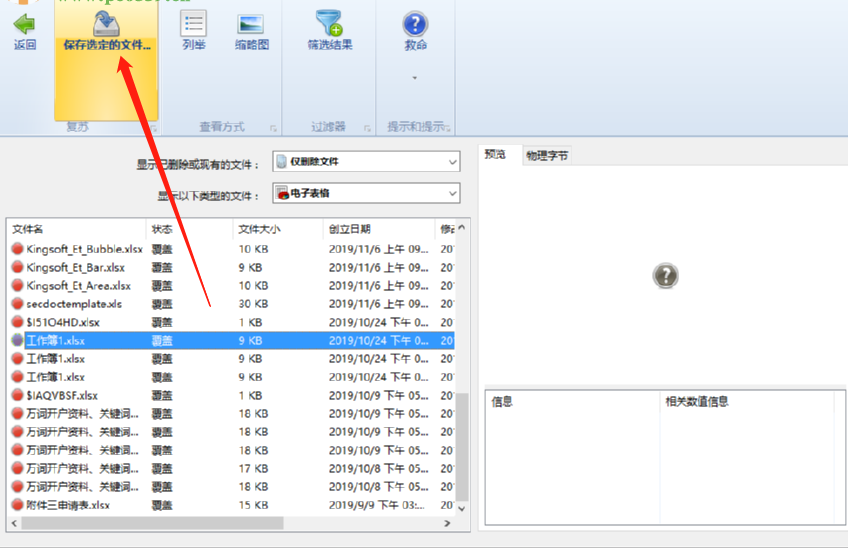Click the 保存选定的文件 save icon
848x548 pixels.
(106, 23)
